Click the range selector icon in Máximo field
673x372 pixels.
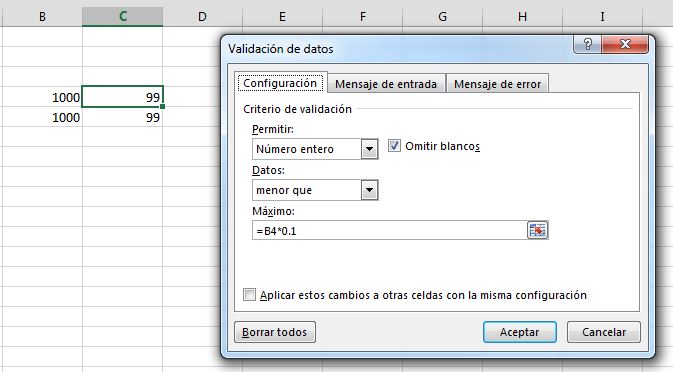pyautogui.click(x=537, y=230)
